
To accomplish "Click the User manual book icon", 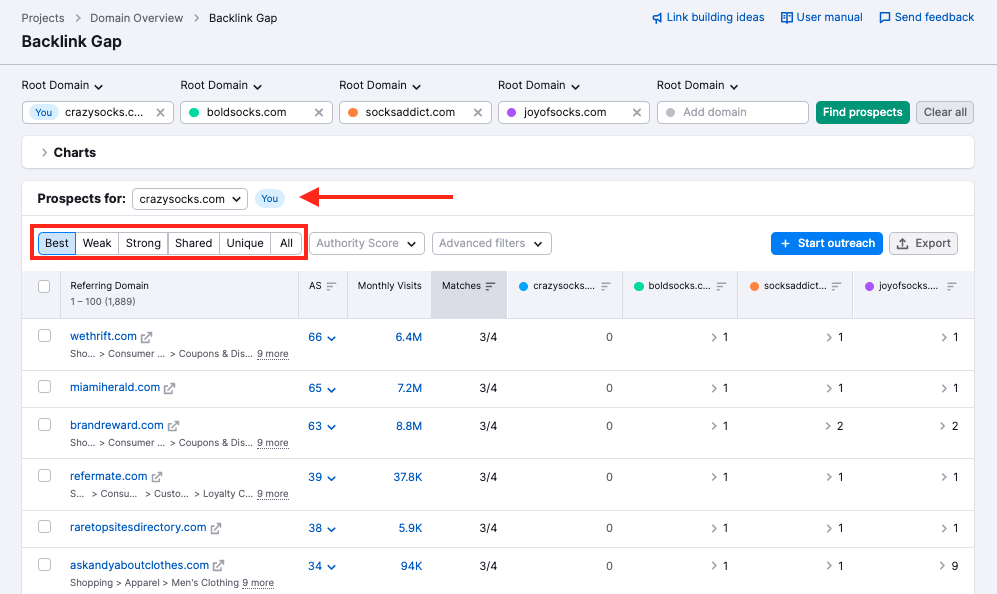I will 787,18.
